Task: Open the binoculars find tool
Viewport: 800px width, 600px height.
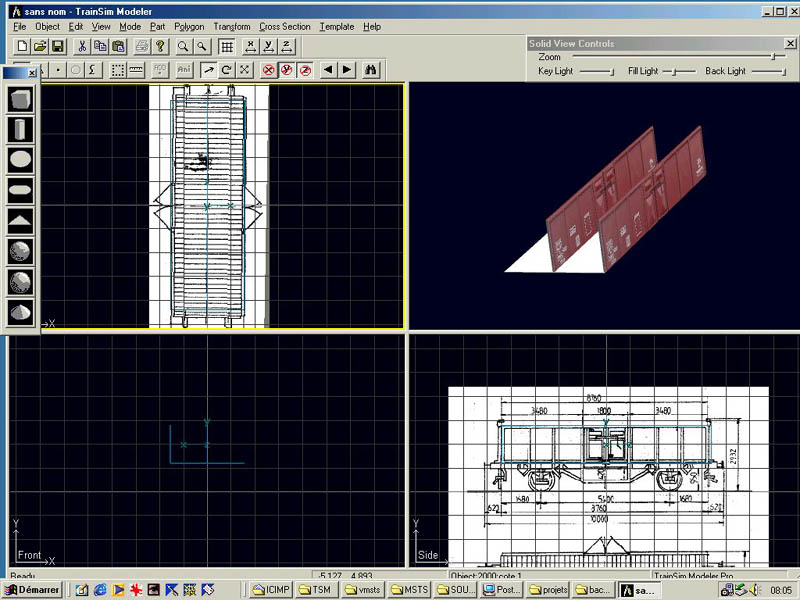Action: (x=371, y=70)
